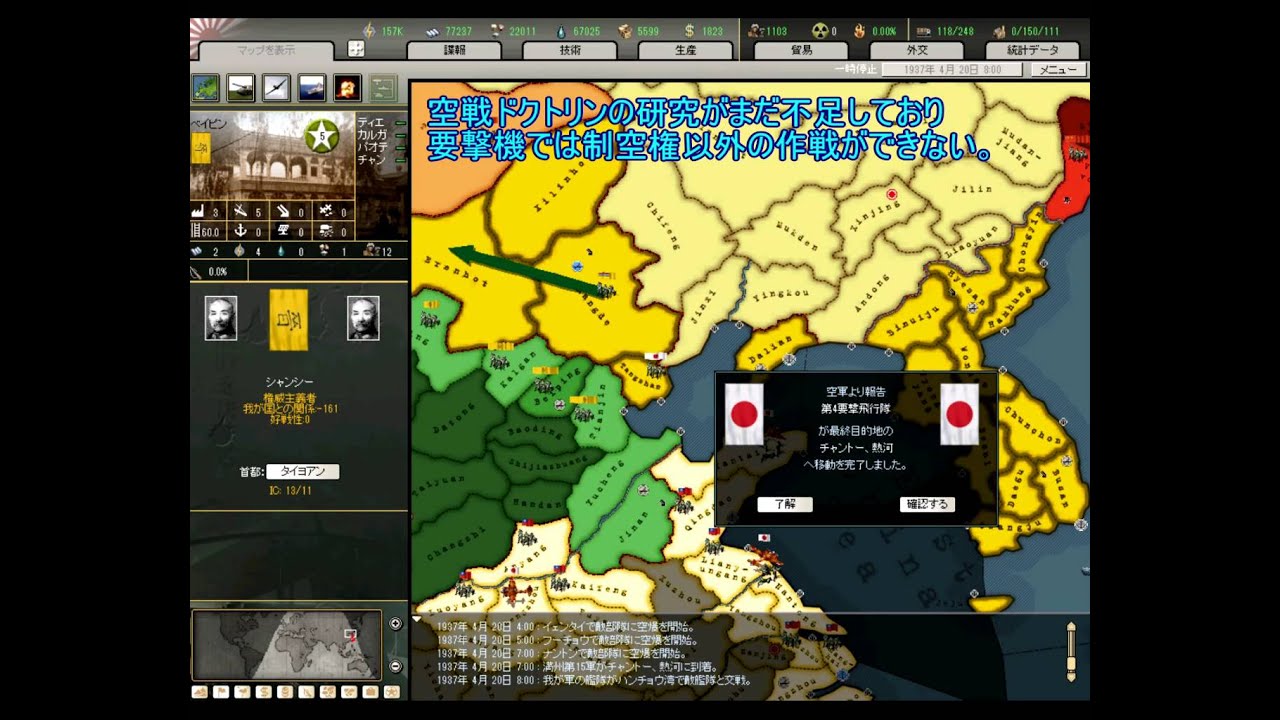Image resolution: width=1280 pixels, height=720 pixels.
Task: Collapse the message log with the triangle
Action: point(417,620)
